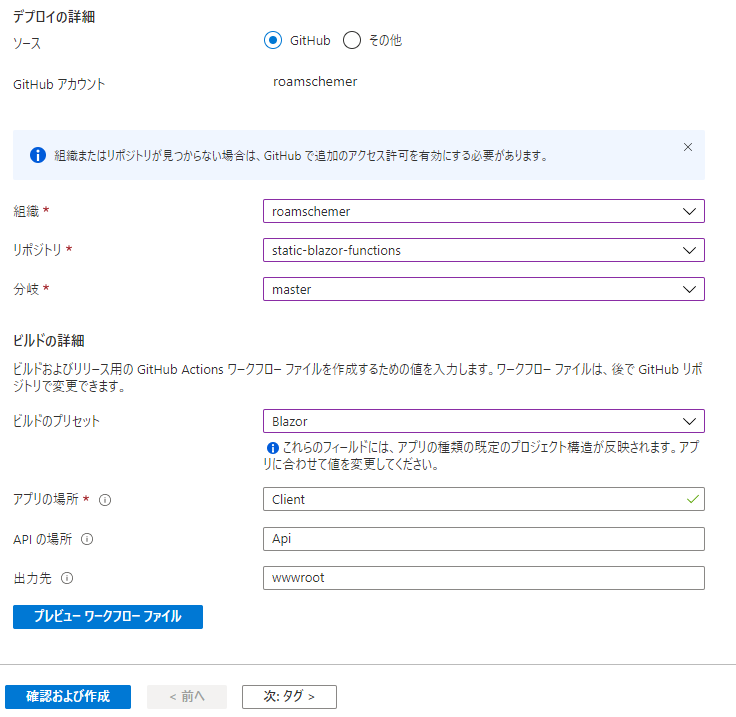This screenshot has height=717, width=736.
Task: Click the info icon below Blazor preset
Action: 273,448
